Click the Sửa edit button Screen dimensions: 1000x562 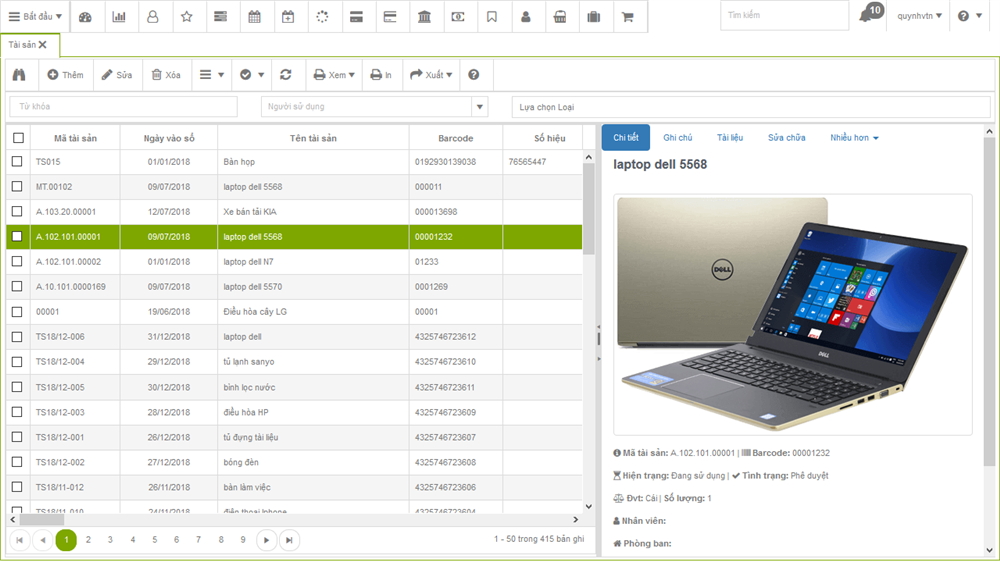pyautogui.click(x=117, y=75)
